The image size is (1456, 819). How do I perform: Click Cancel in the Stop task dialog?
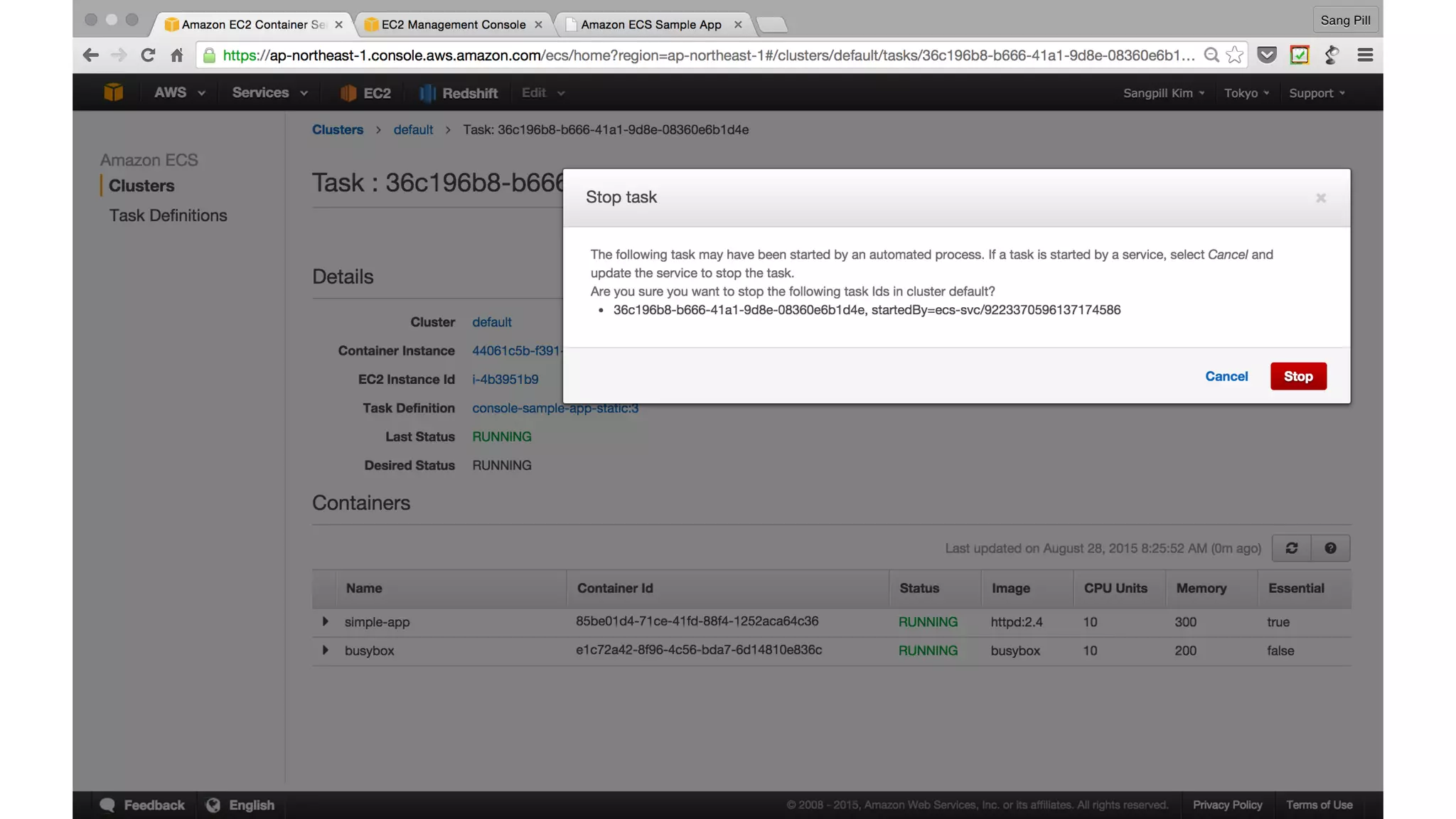1226,376
